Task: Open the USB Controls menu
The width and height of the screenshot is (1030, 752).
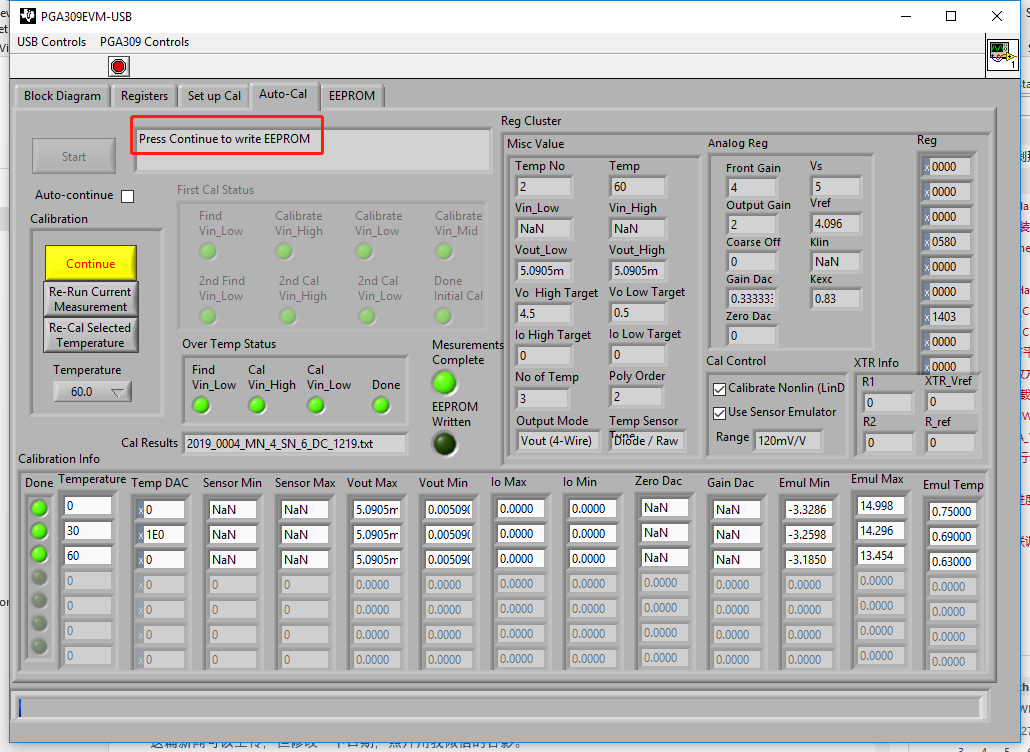Action: 51,42
